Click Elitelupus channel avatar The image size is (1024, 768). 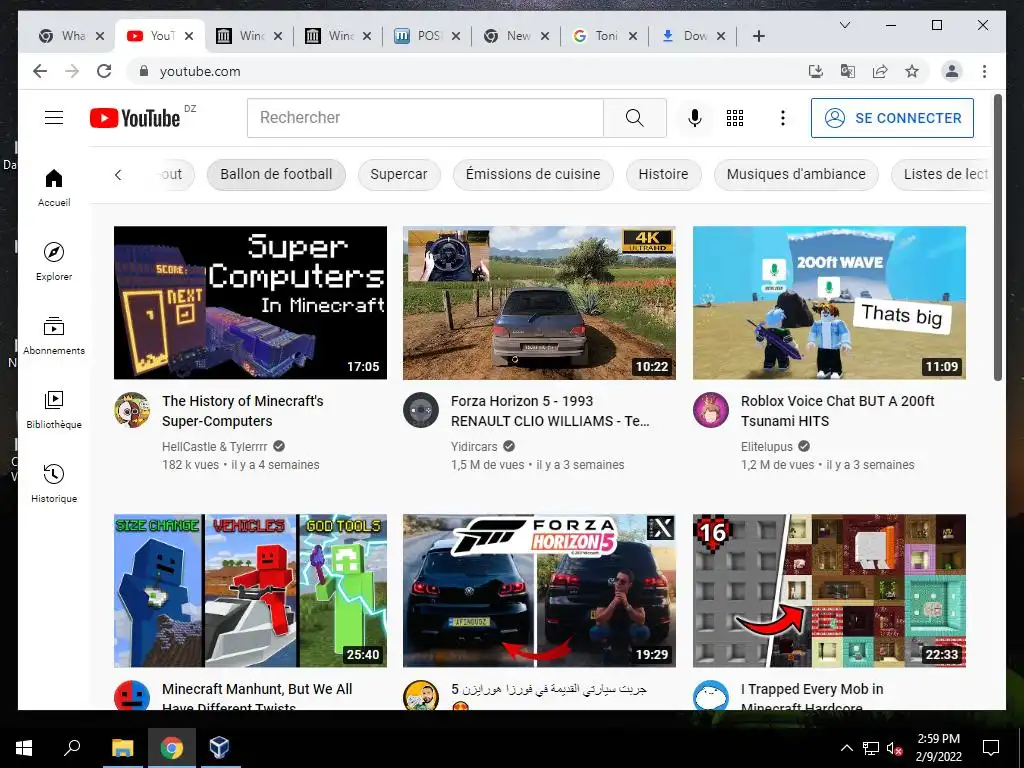[x=711, y=410]
